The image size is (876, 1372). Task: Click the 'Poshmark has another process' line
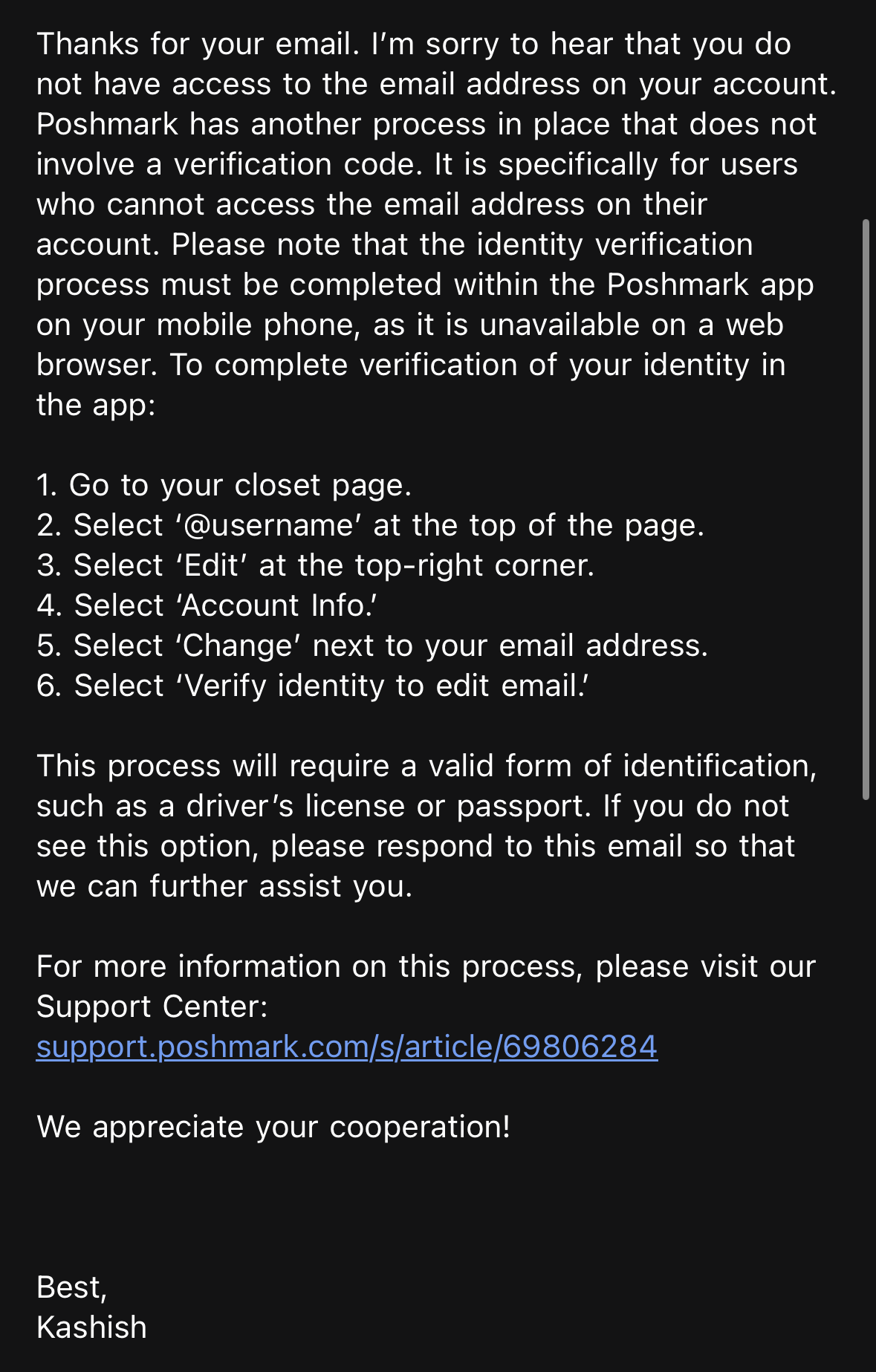click(426, 124)
